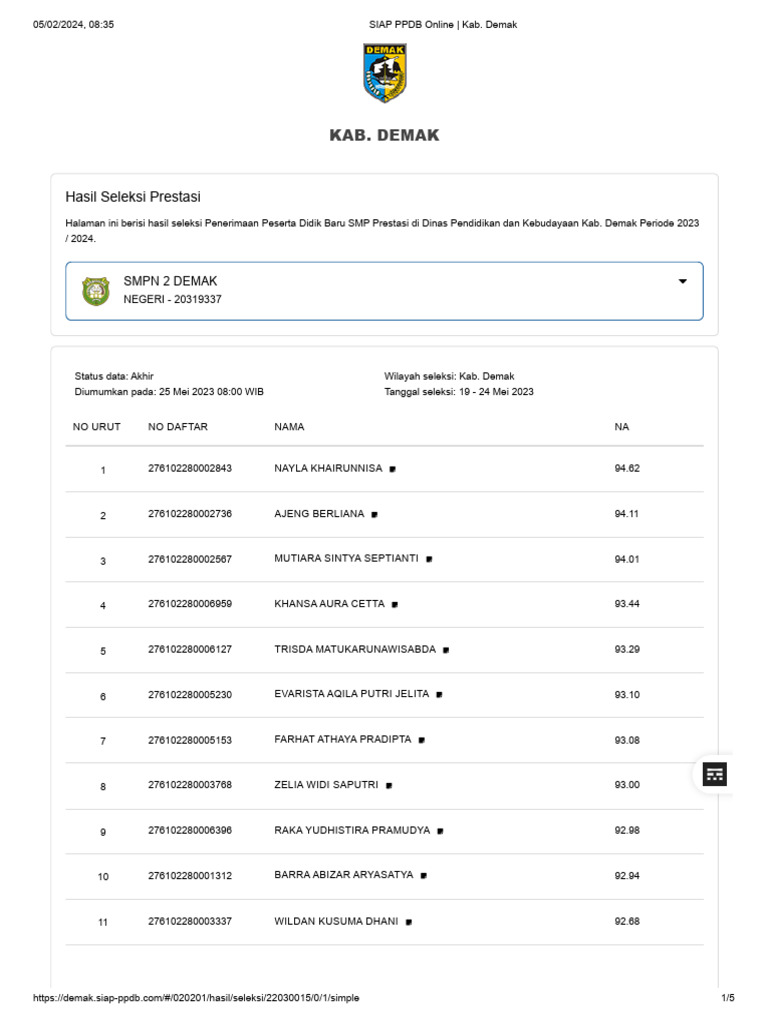This screenshot has width=768, height=1024.
Task: Select Mutiara Sintya Septianti name entry
Action: coord(346,559)
